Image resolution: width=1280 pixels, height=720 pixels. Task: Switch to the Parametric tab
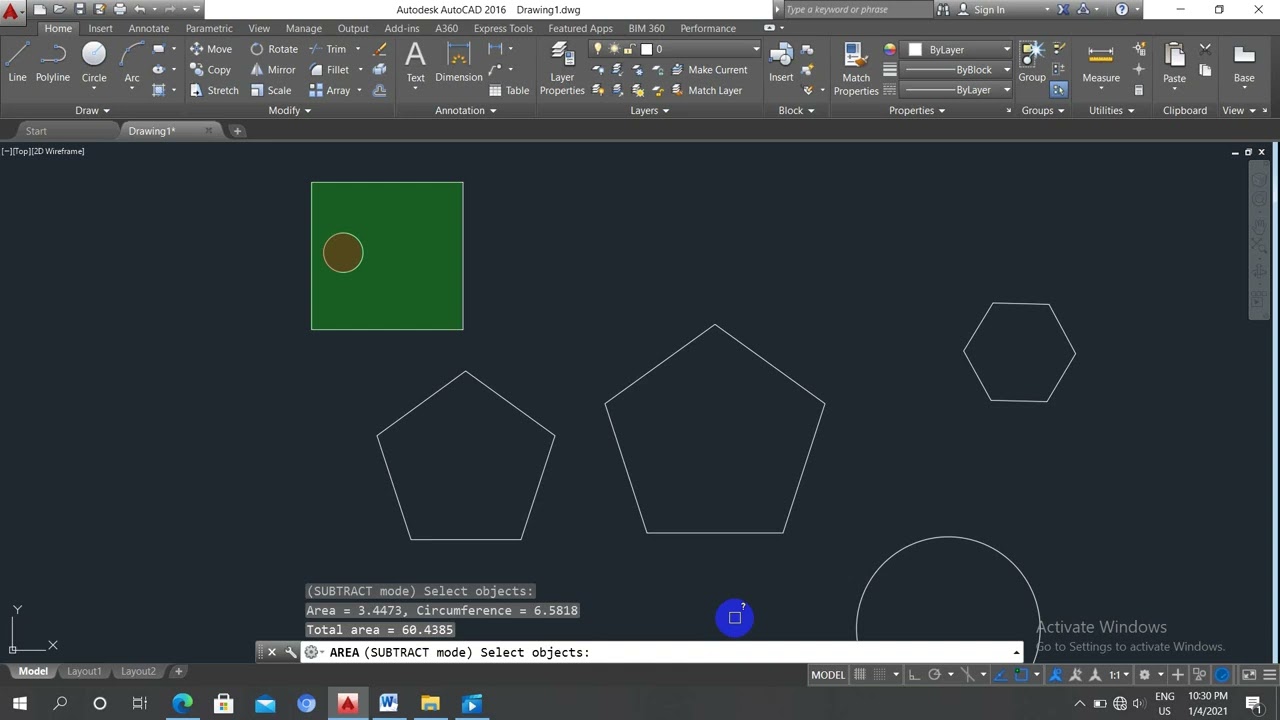coord(209,28)
